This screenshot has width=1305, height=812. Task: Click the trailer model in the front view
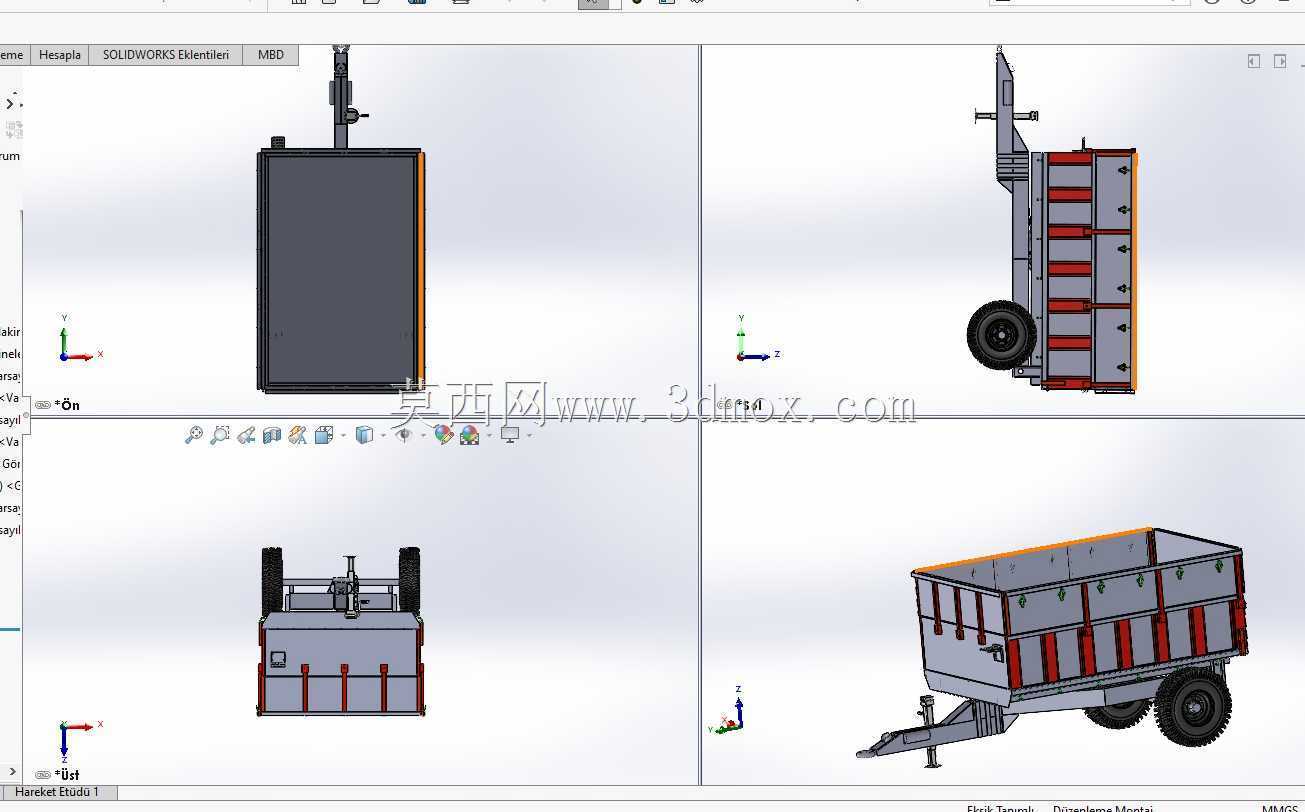coord(340,270)
